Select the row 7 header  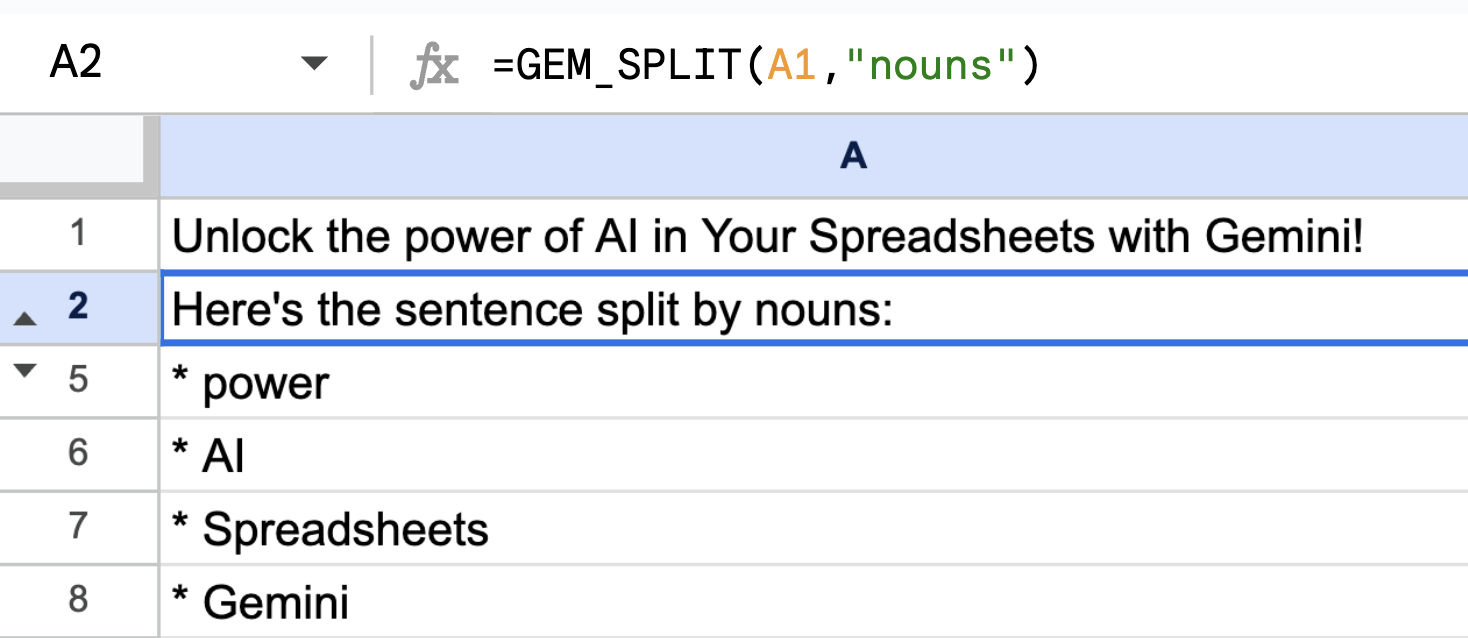tap(78, 527)
